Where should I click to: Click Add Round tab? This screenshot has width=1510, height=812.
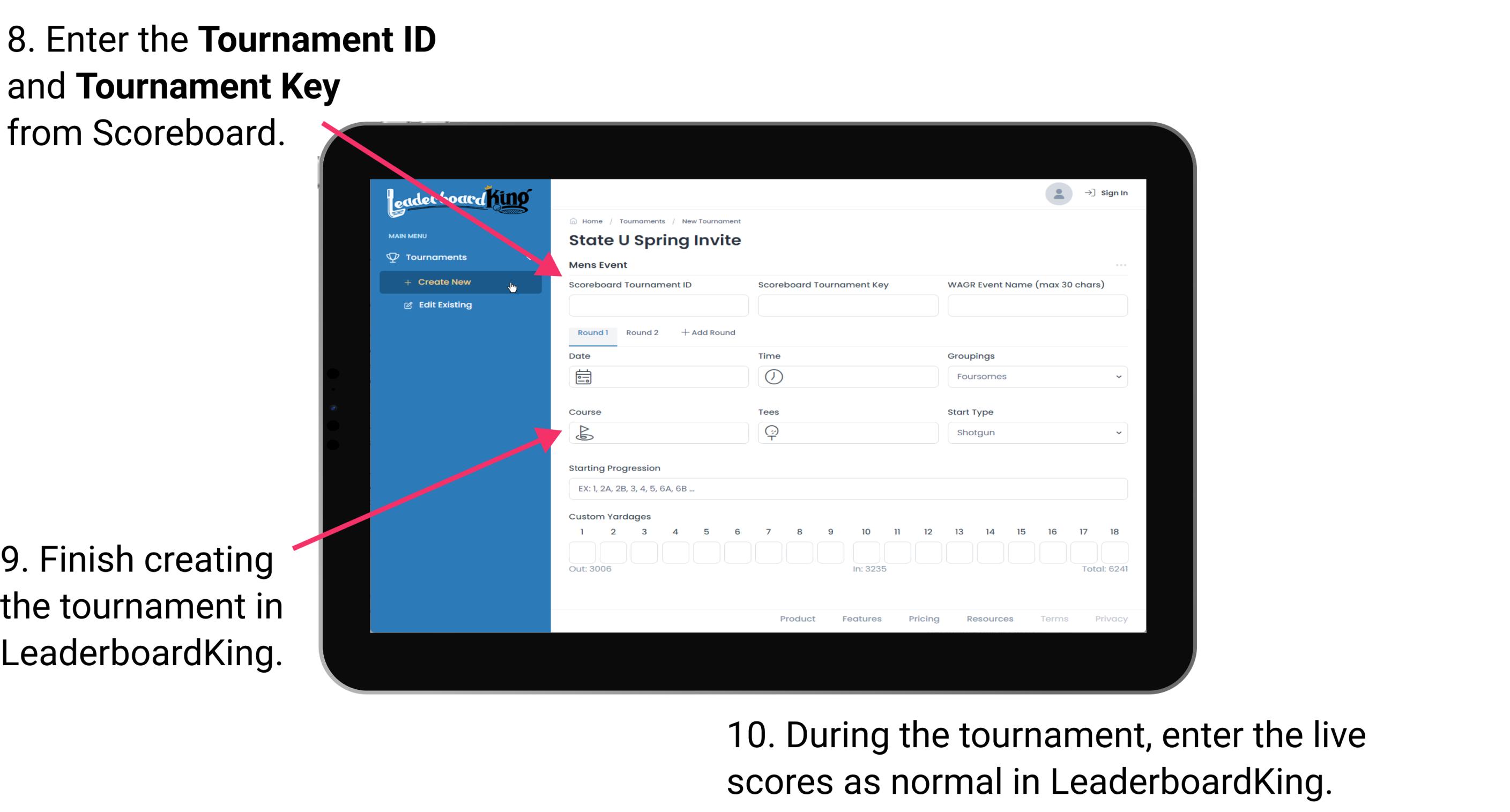coord(710,332)
